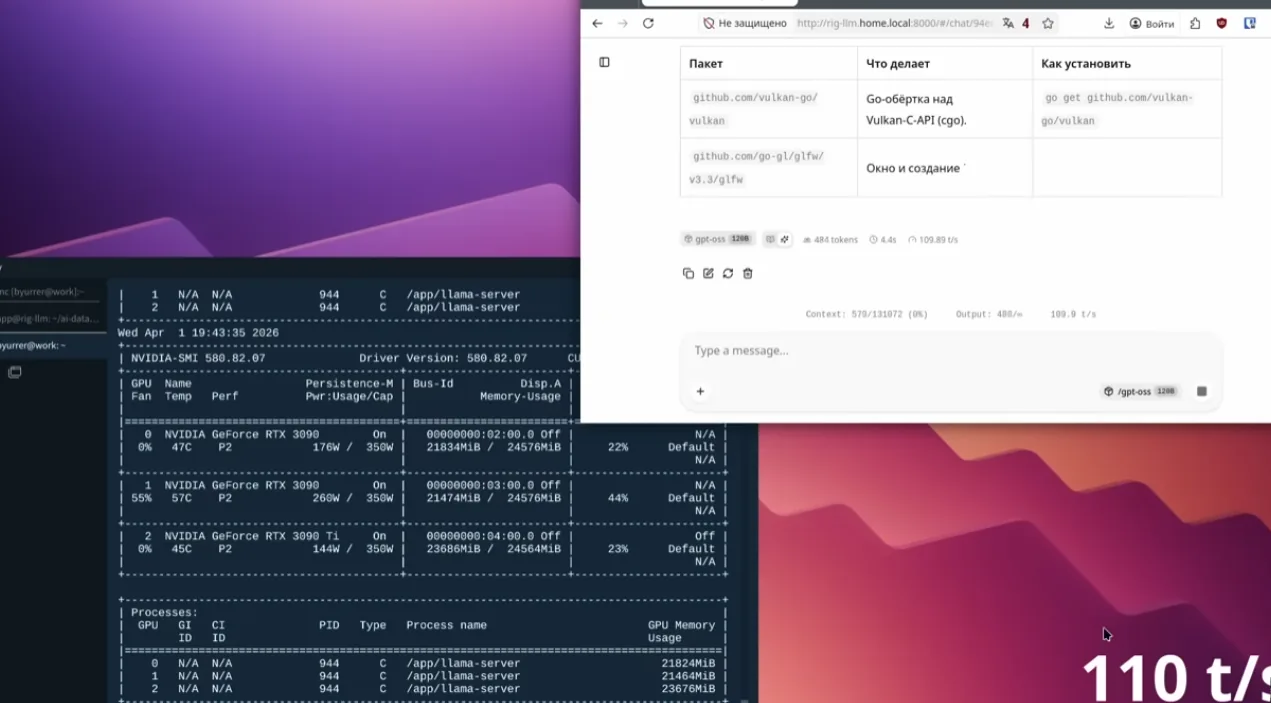Select the generation stats sparkle toggle
This screenshot has width=1271, height=703.
[785, 239]
